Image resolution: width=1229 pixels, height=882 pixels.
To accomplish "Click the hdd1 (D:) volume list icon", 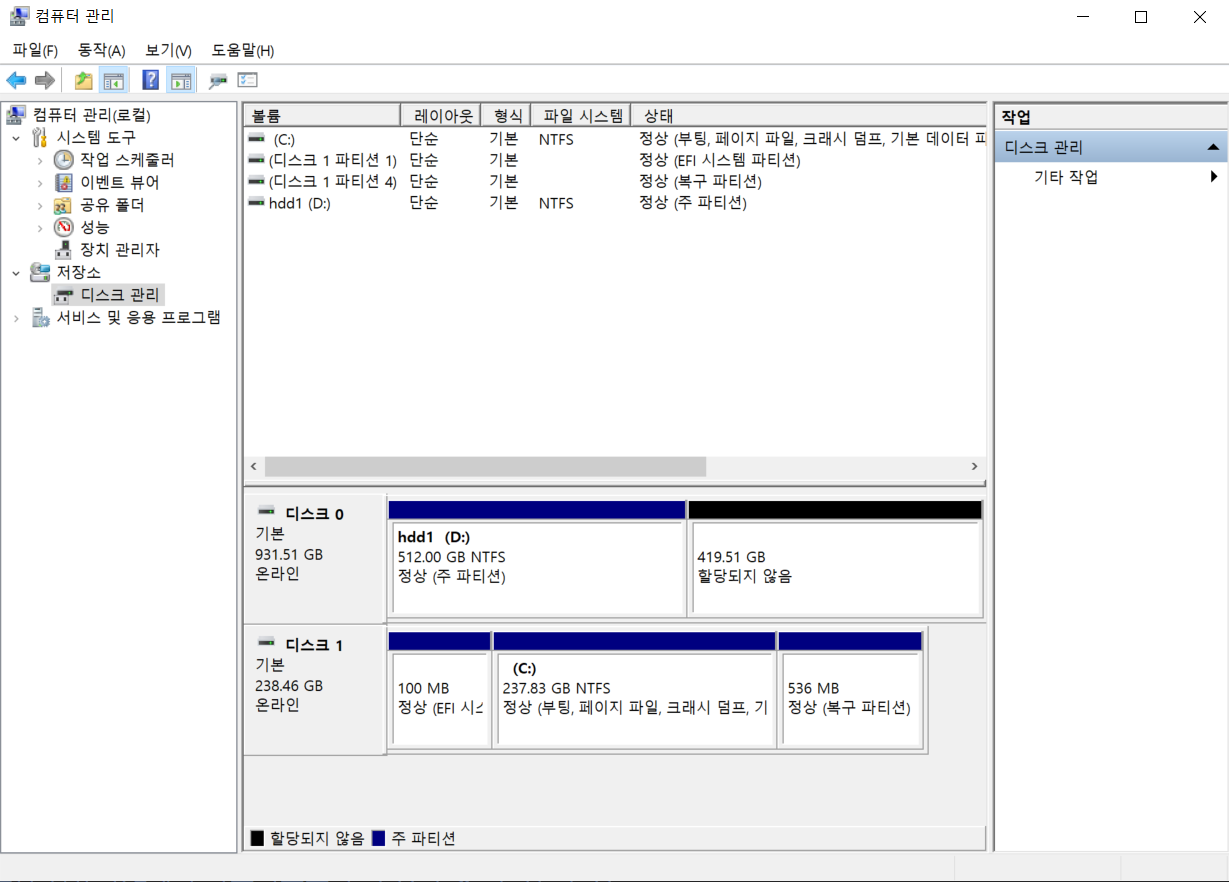I will click(257, 203).
